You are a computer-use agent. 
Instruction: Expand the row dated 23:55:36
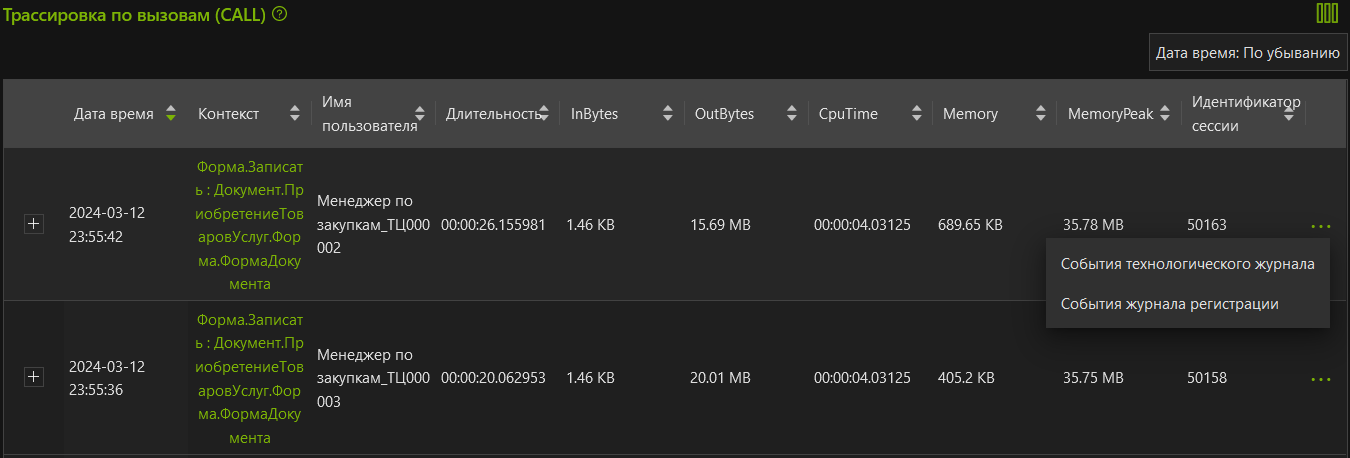pos(34,377)
